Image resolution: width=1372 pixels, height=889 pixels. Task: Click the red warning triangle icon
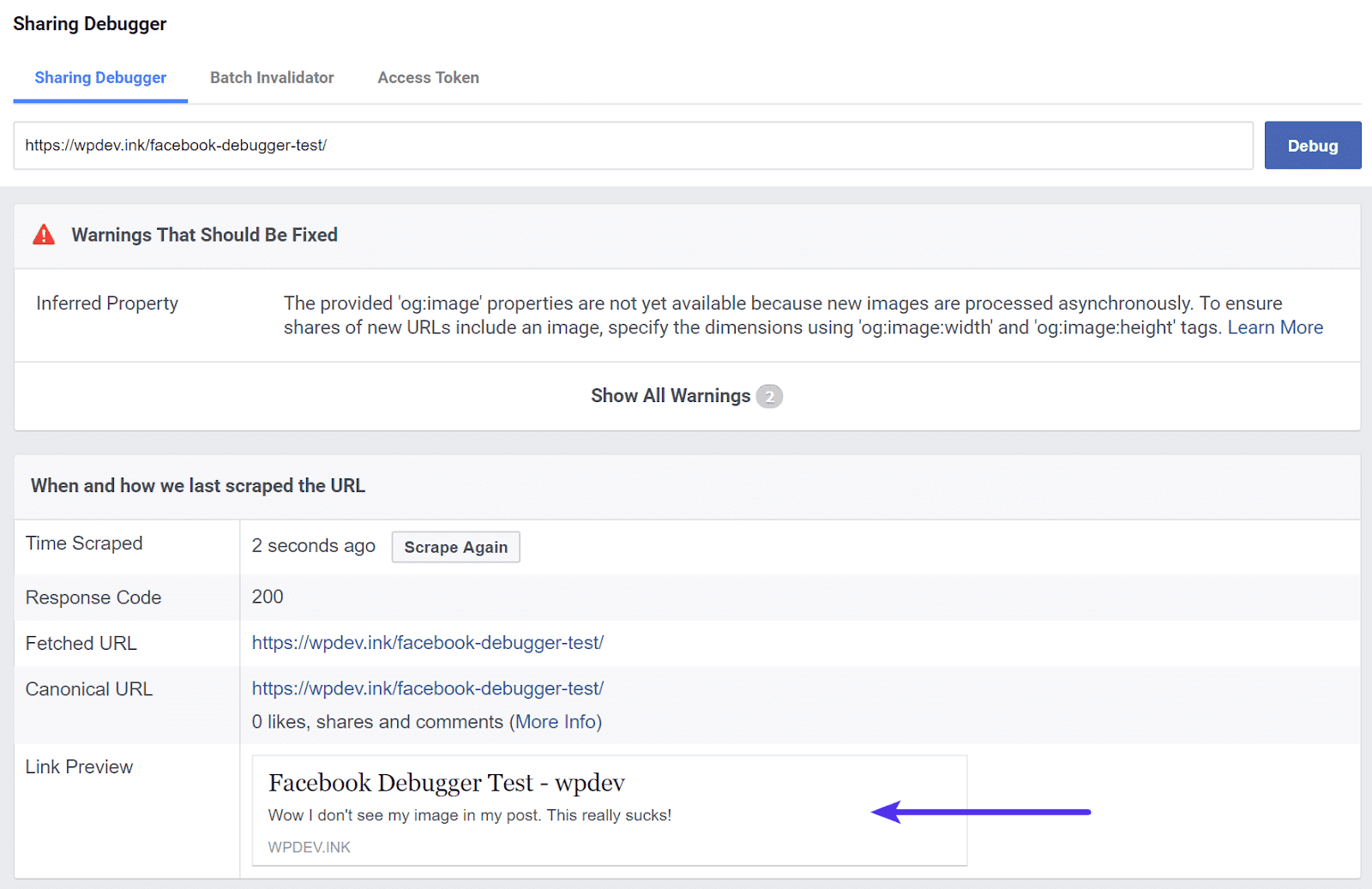43,234
